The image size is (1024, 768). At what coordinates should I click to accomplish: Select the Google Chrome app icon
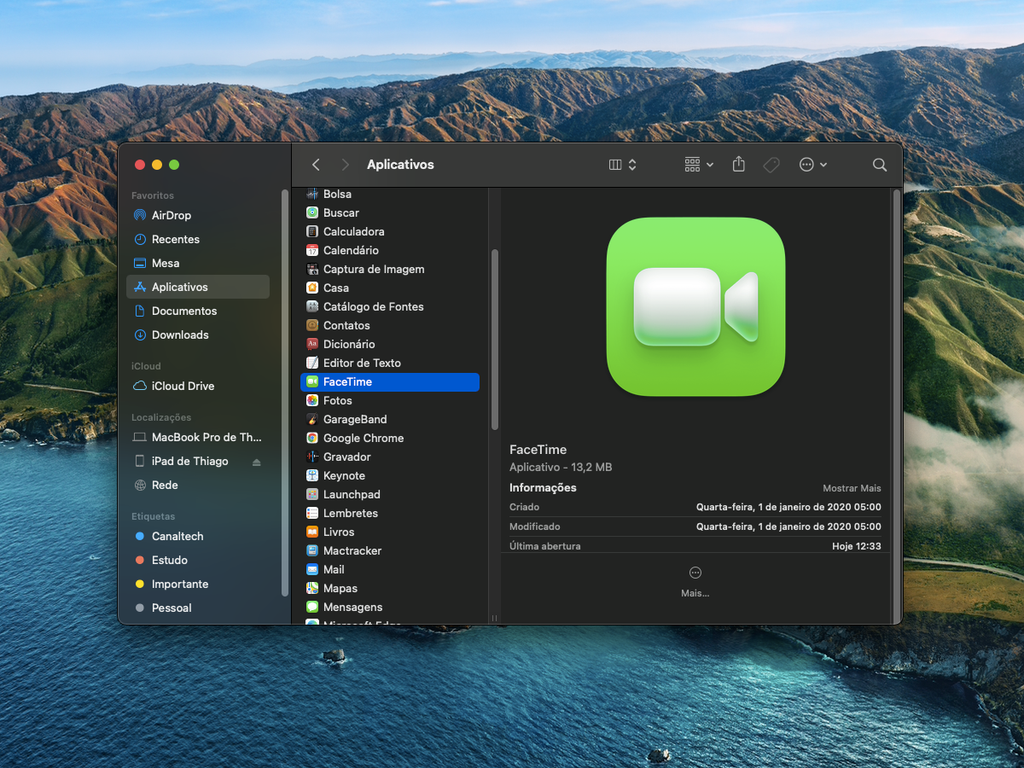tap(312, 438)
